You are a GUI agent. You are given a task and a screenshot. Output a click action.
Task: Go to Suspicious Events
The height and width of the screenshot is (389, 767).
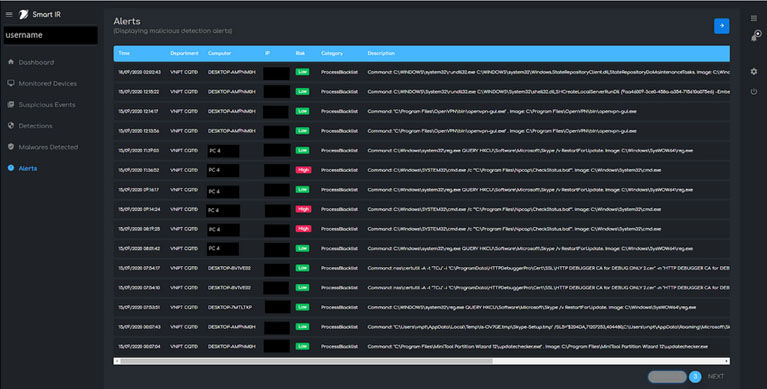[x=47, y=105]
